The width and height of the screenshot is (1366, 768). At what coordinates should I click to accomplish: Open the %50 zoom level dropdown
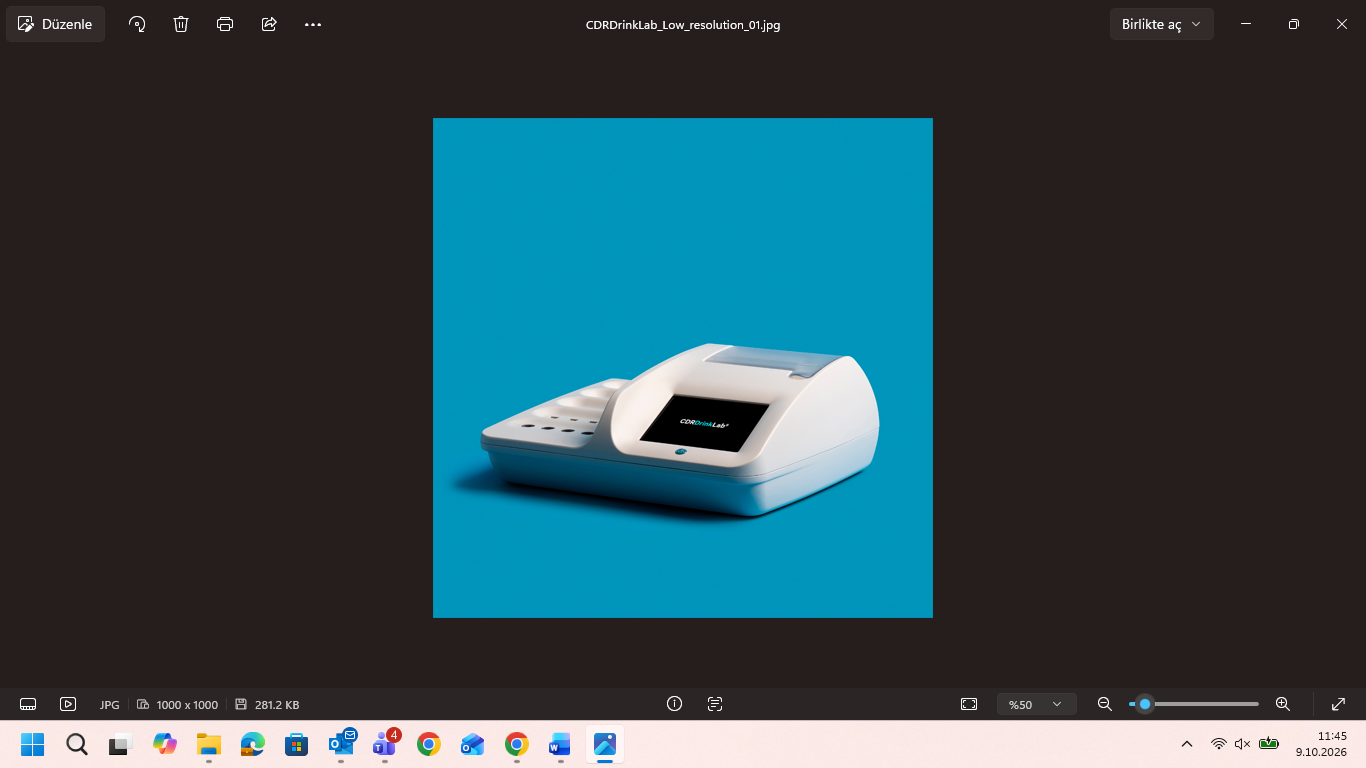tap(1036, 704)
